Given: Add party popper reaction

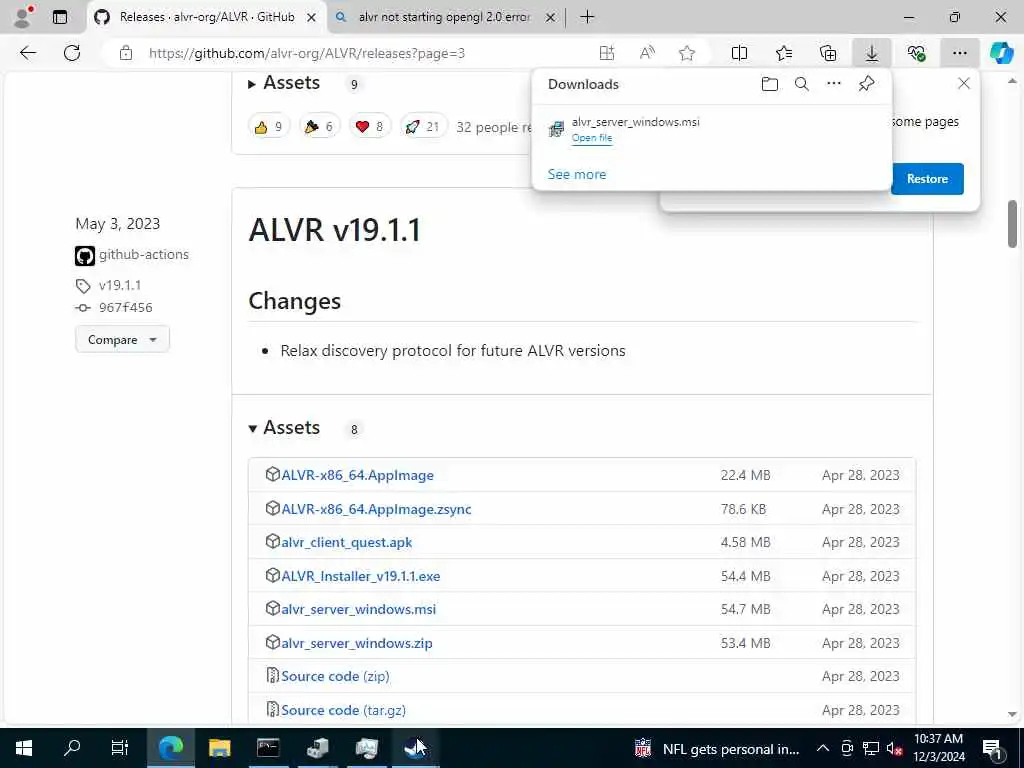Looking at the screenshot, I should [x=319, y=127].
